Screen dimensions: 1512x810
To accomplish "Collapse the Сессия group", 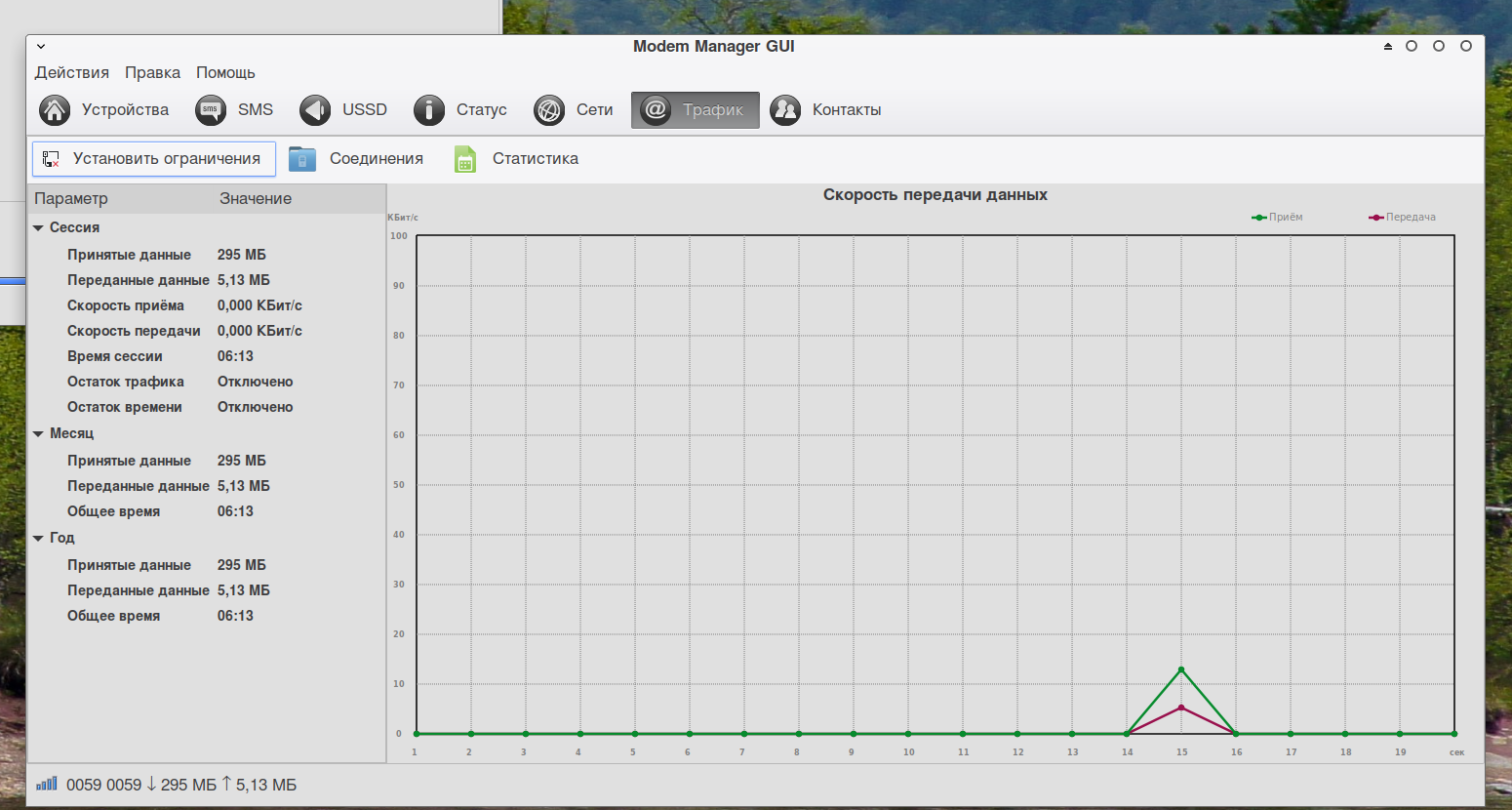I will [x=39, y=227].
